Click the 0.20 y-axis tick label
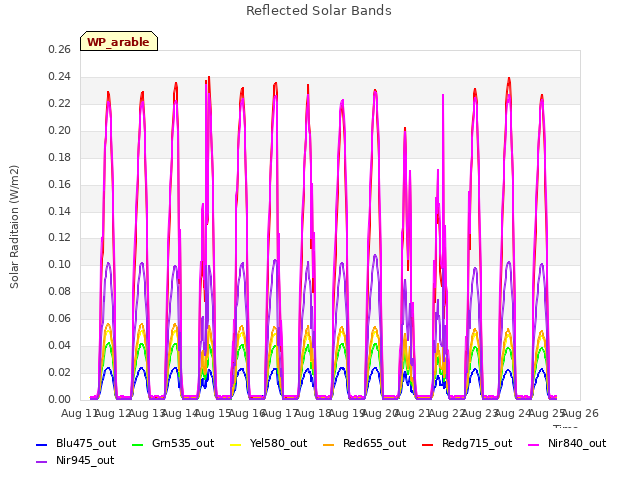Screen dimensions: 640x480 pos(60,130)
